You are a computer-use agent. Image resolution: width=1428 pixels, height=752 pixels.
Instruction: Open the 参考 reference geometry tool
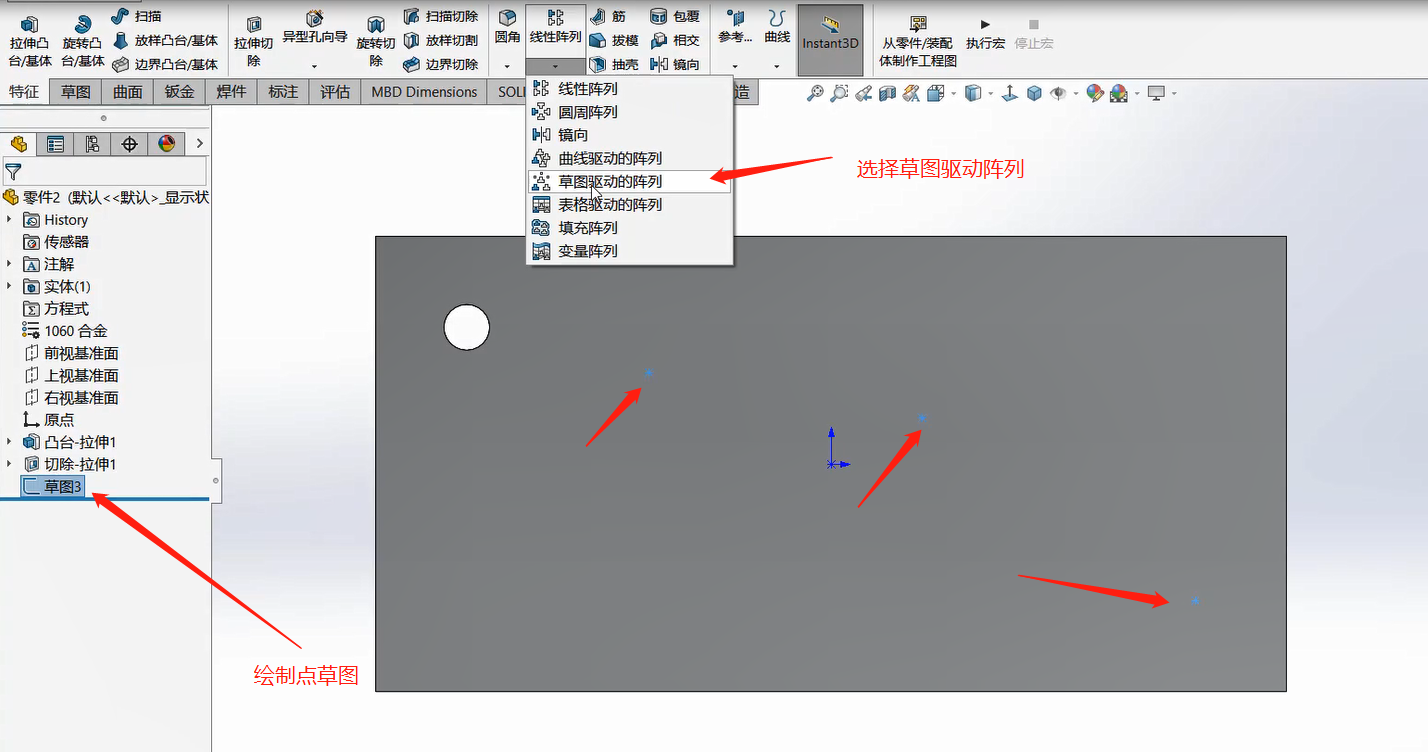[735, 28]
